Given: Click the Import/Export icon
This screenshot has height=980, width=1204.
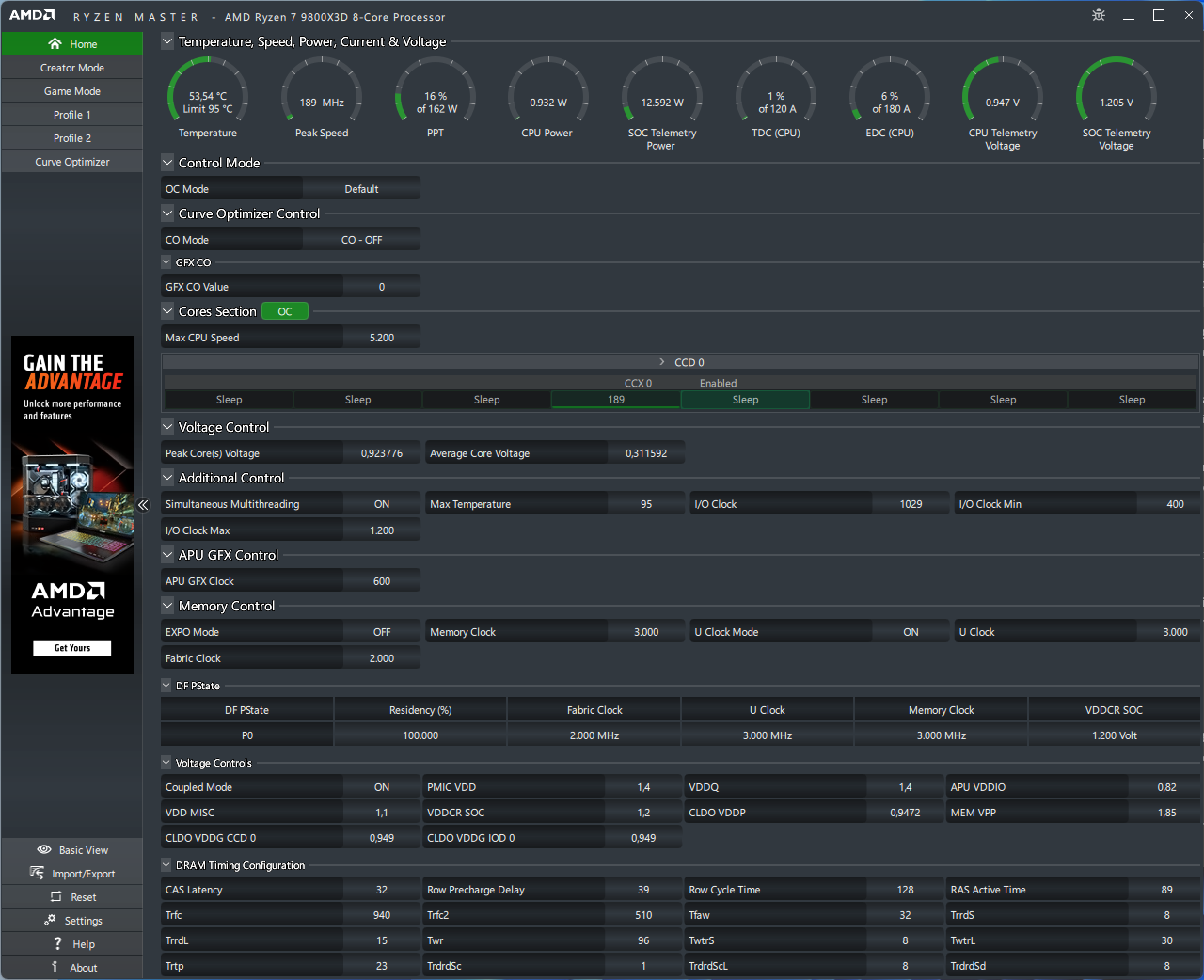Looking at the screenshot, I should pos(37,873).
